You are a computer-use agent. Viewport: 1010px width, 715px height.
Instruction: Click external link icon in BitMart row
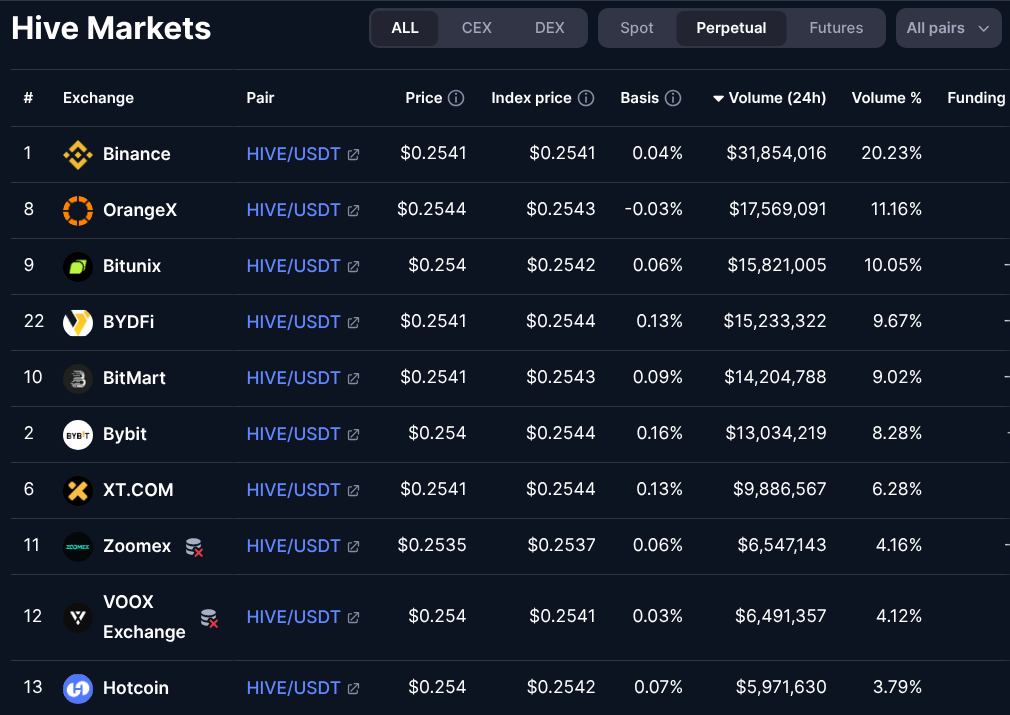tap(353, 379)
